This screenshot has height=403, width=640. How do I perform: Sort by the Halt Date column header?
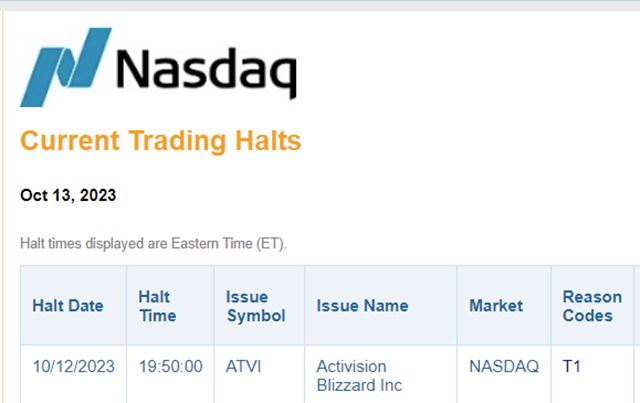pos(68,306)
